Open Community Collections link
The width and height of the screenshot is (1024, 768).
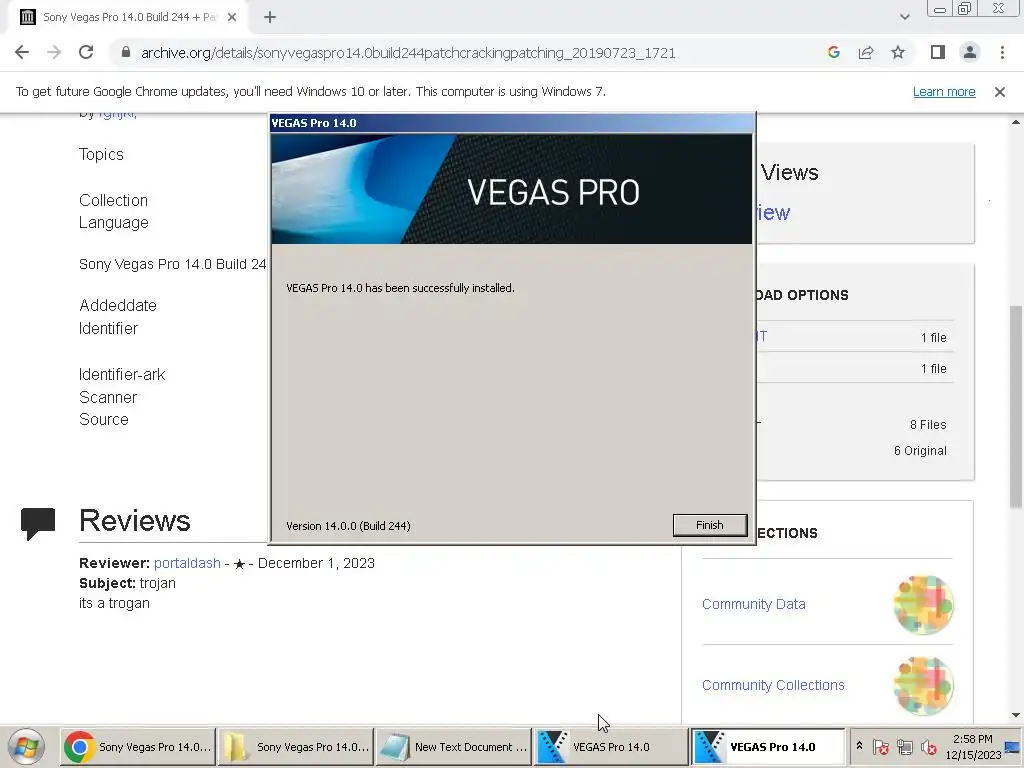coord(773,685)
